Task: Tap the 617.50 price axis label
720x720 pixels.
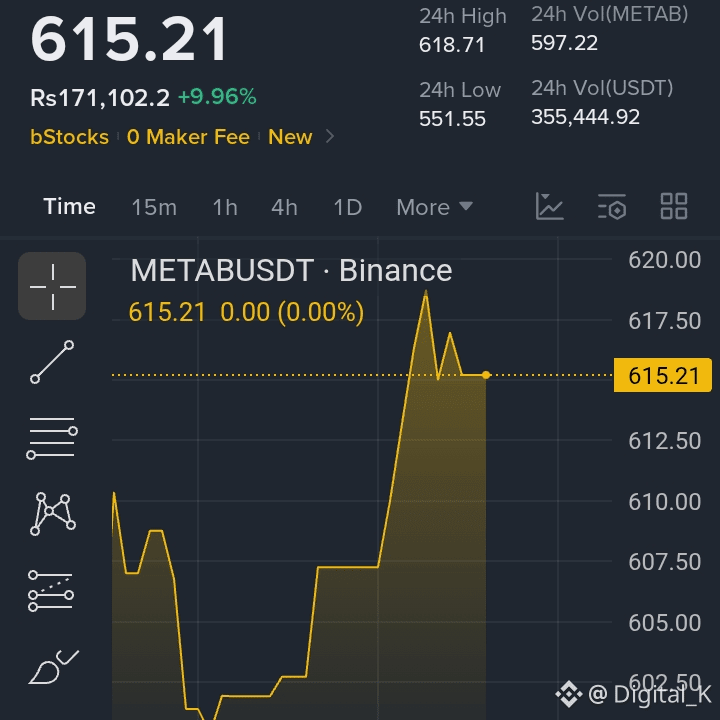Action: click(664, 321)
